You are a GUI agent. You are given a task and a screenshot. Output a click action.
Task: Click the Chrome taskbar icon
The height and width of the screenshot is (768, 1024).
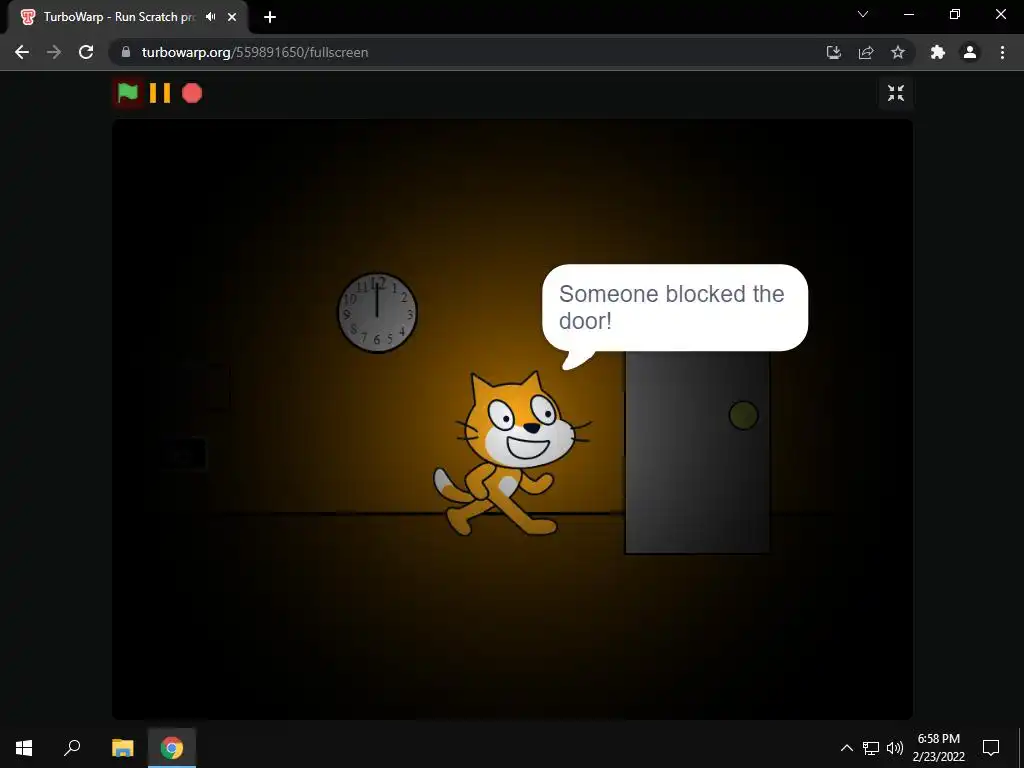click(x=172, y=748)
